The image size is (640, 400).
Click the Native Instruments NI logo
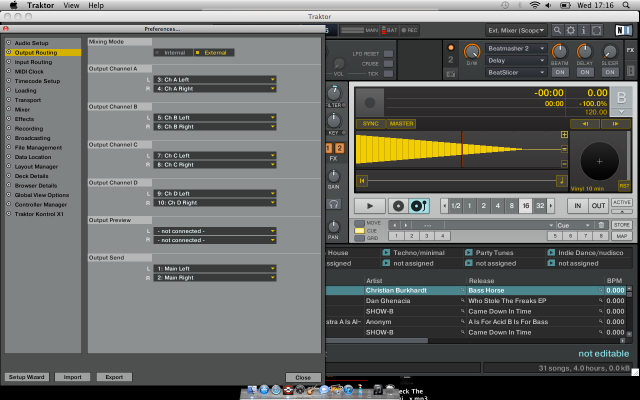point(623,30)
